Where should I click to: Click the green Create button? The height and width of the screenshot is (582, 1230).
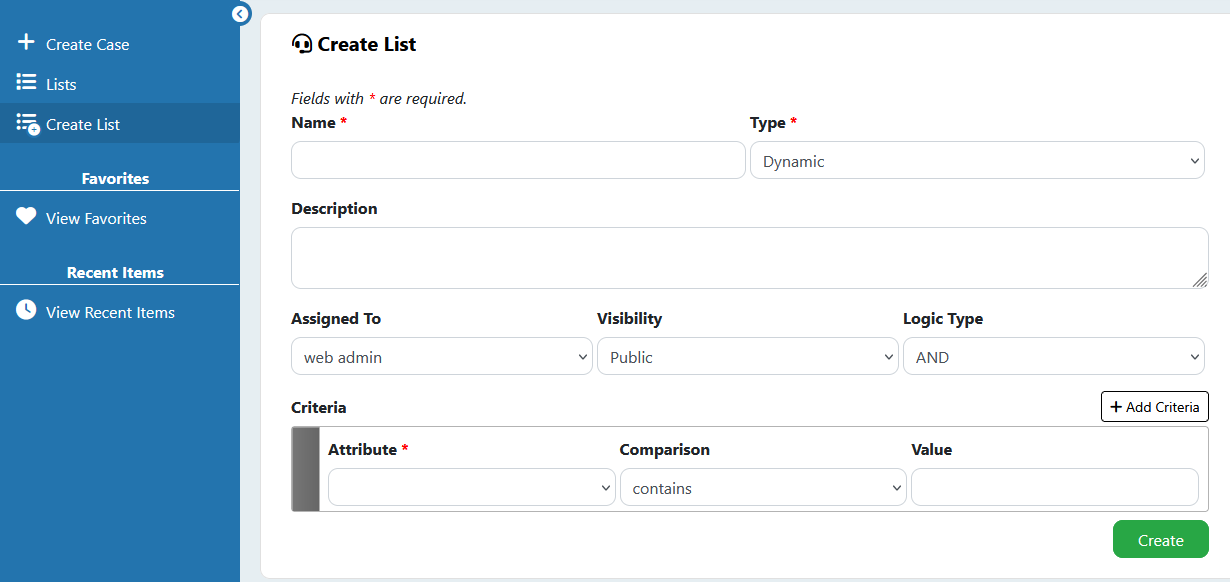(x=1160, y=539)
